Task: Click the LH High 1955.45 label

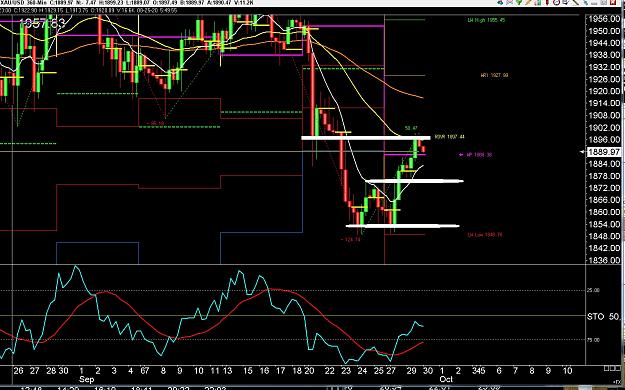Action: [x=486, y=20]
